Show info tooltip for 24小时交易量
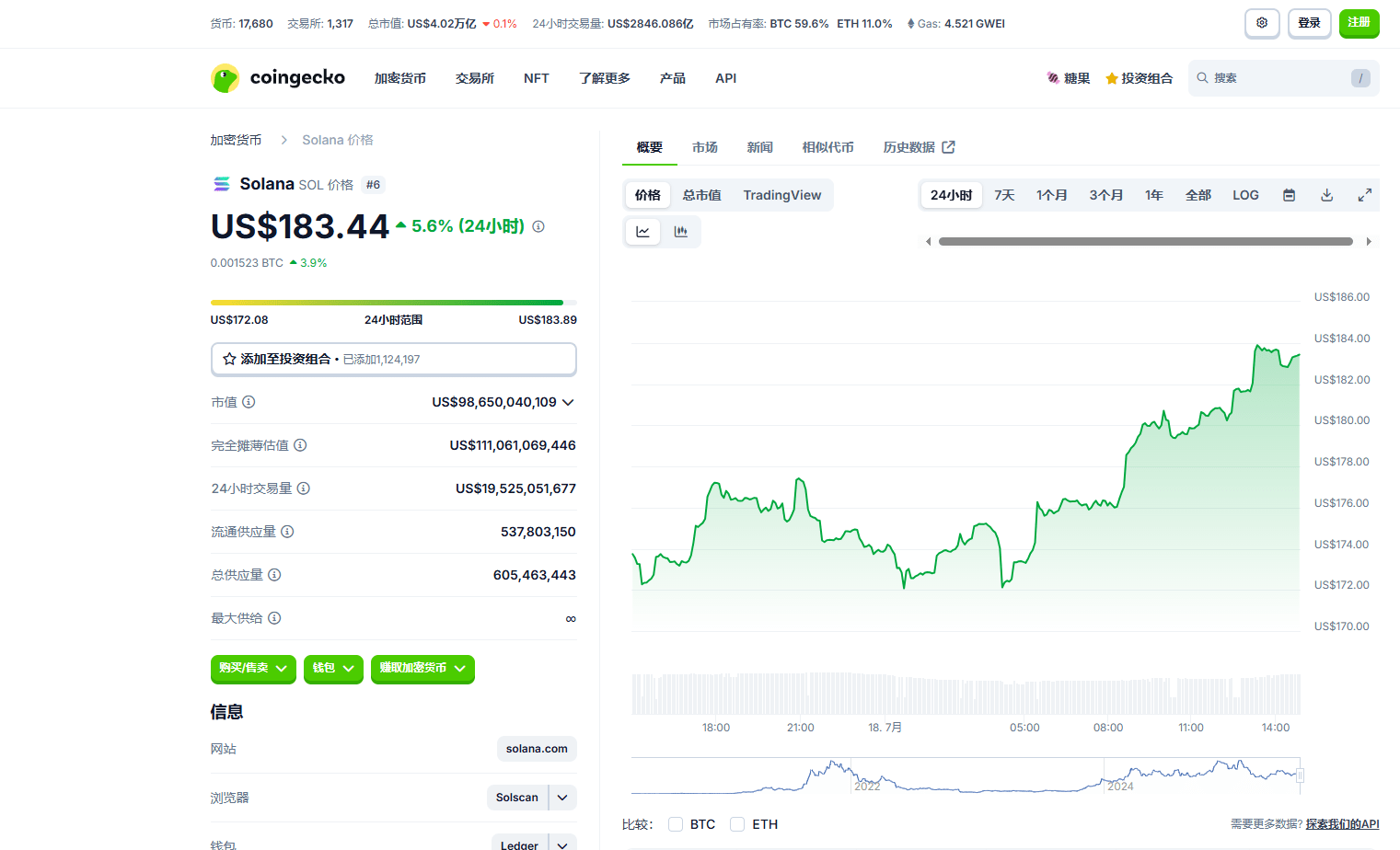The height and width of the screenshot is (850, 1400). point(304,488)
